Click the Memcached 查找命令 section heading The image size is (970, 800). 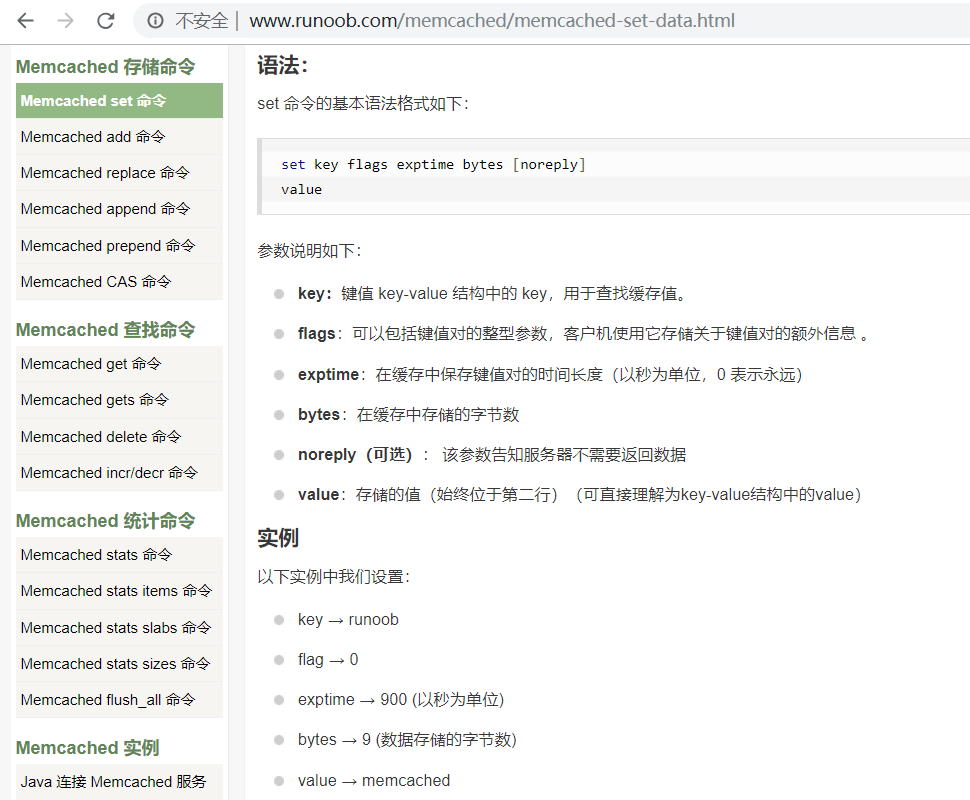coord(105,330)
